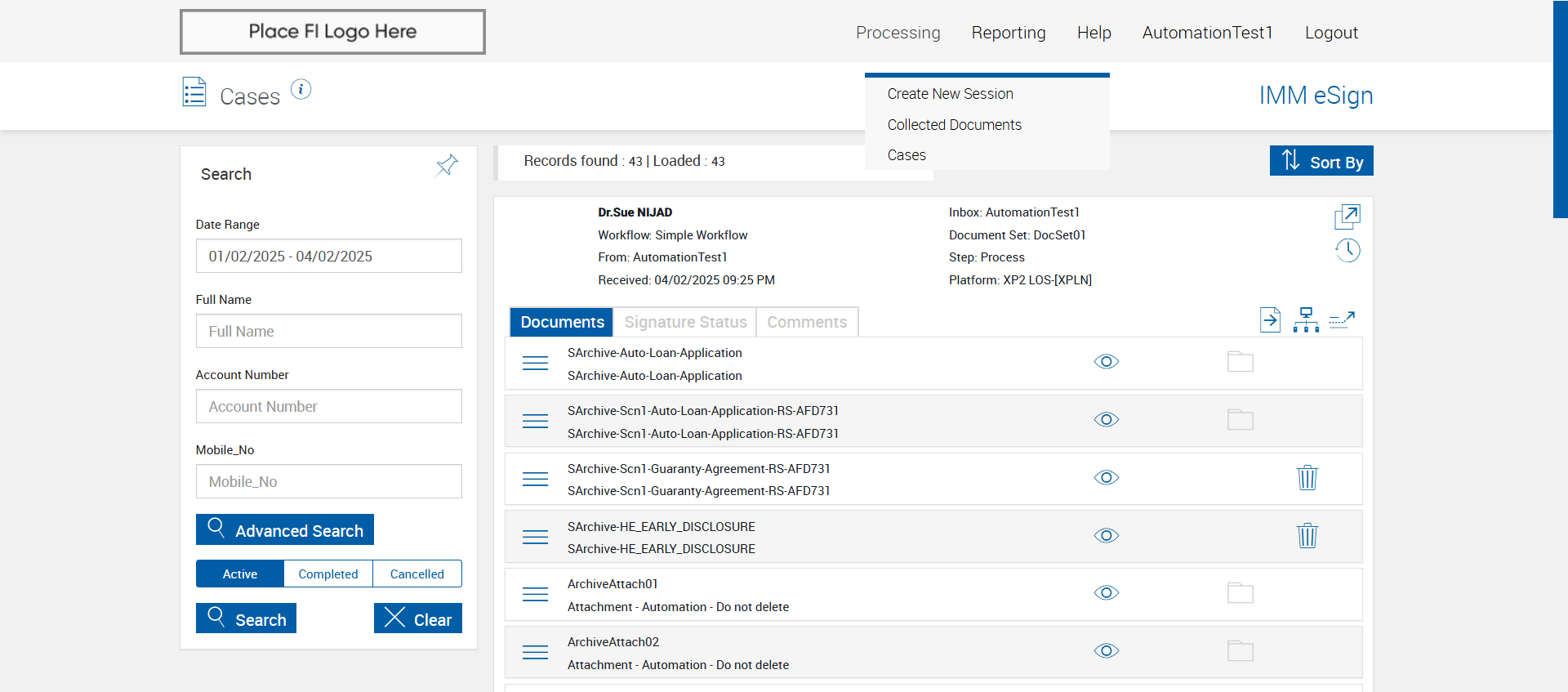Viewport: 1568px width, 692px height.
Task: Open case in new window icon
Action: 1347,217
